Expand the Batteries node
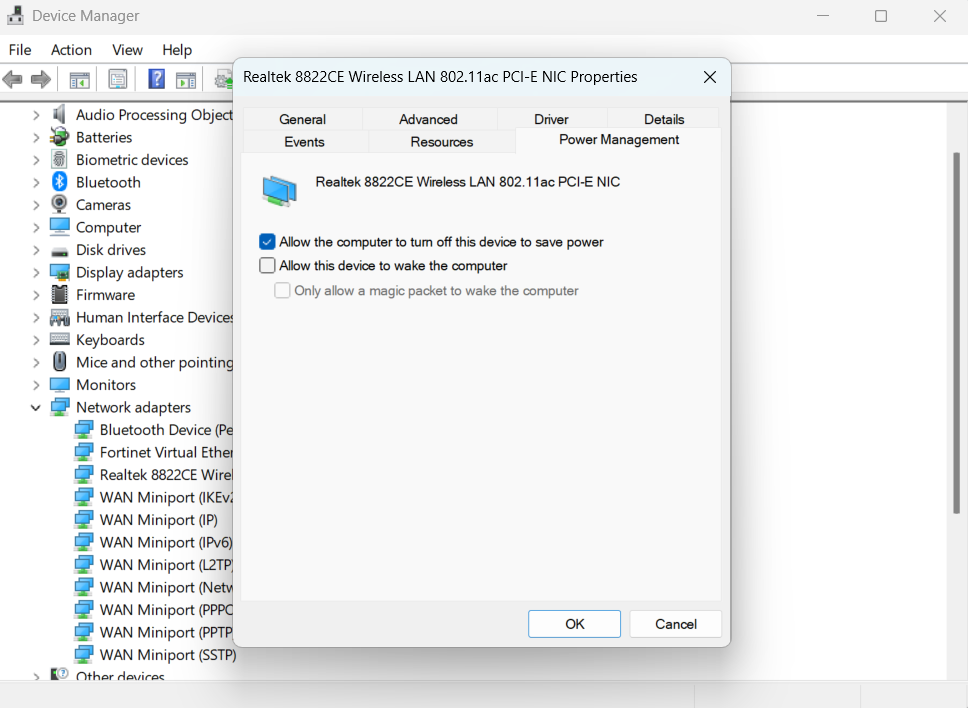This screenshot has width=968, height=708. coord(36,138)
